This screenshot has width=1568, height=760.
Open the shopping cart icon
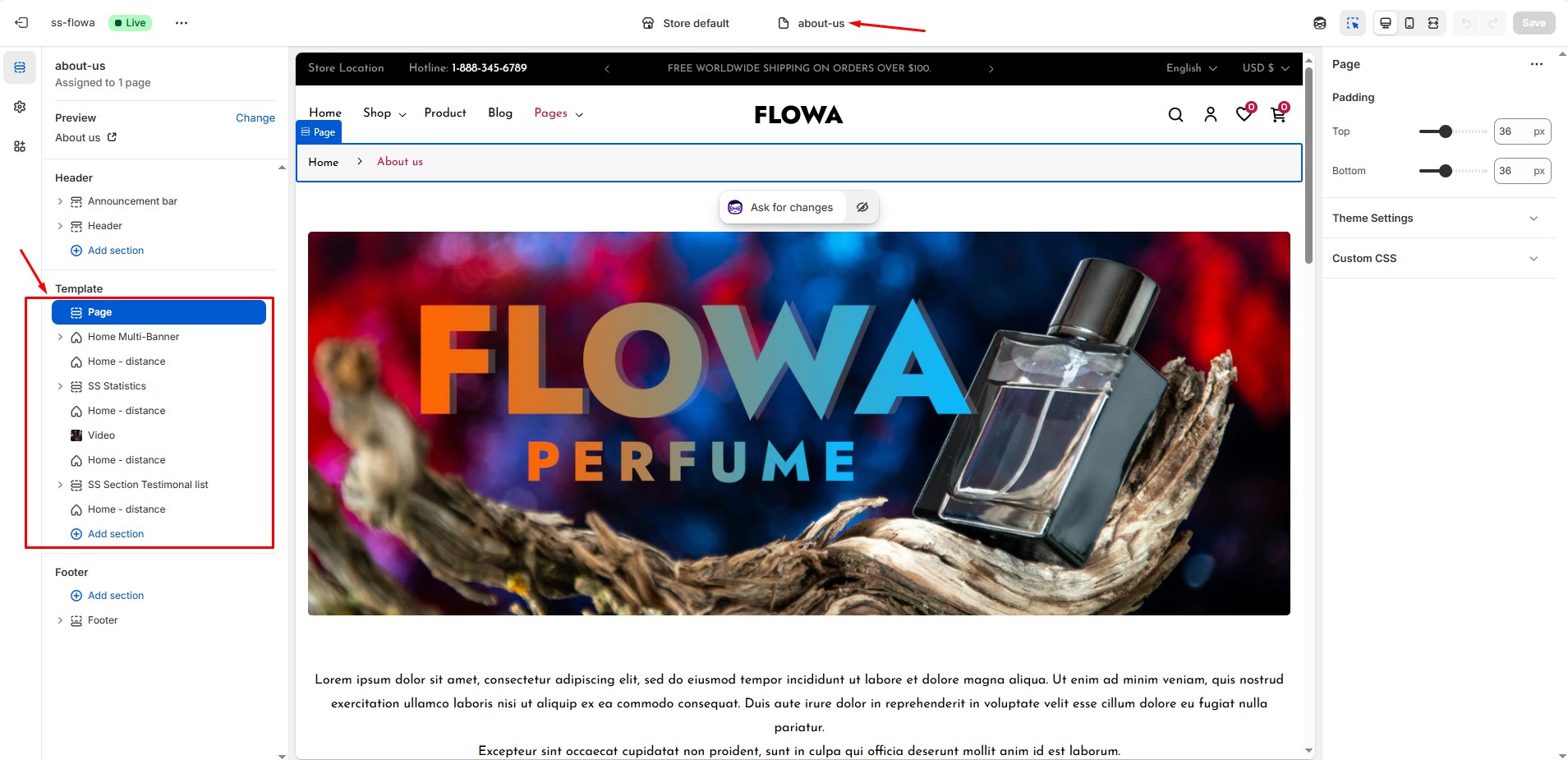tap(1279, 114)
